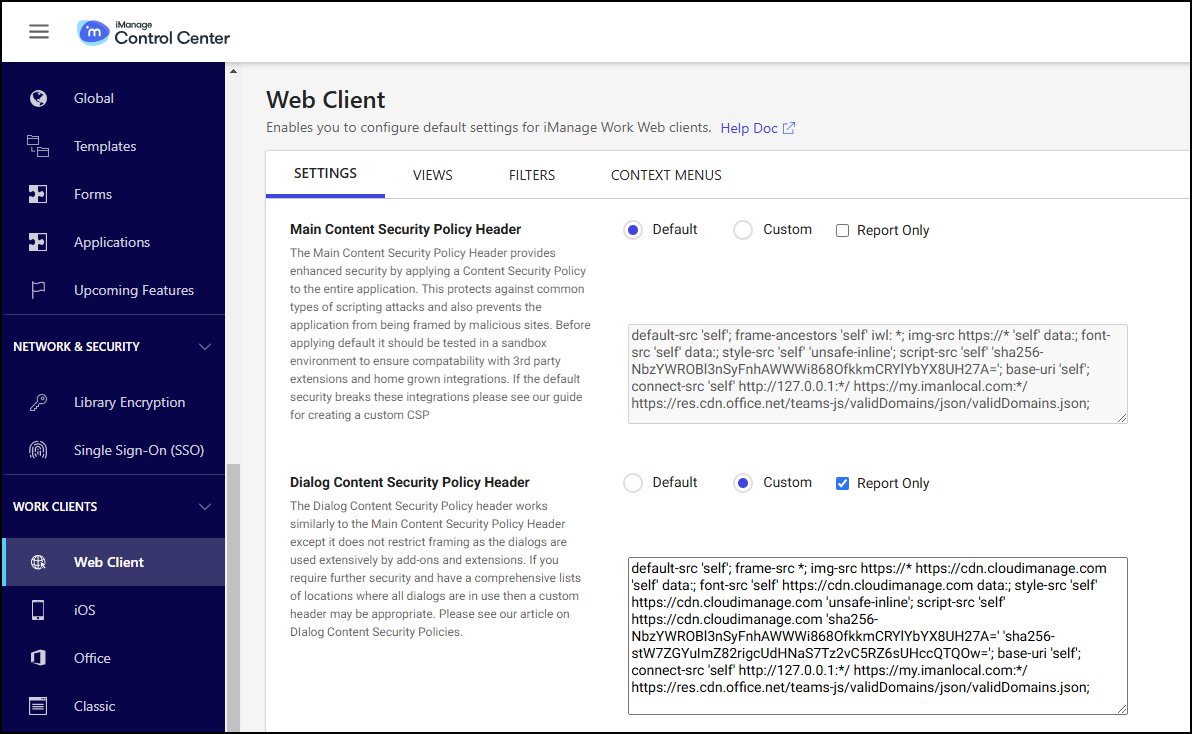
Task: Select Custom for Main Content Security Policy
Action: pyautogui.click(x=743, y=230)
